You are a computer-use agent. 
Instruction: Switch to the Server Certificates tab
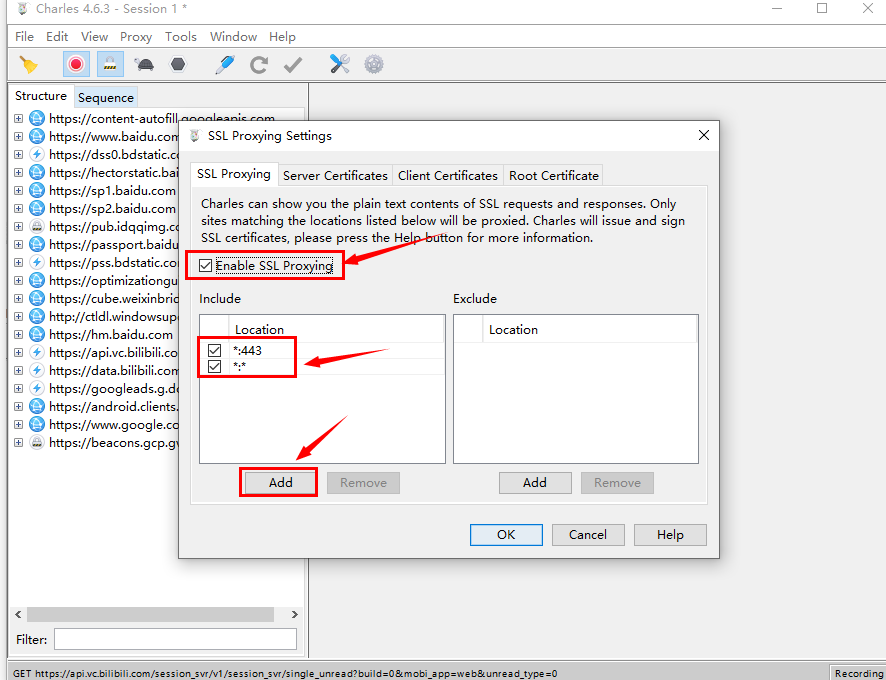click(x=335, y=176)
